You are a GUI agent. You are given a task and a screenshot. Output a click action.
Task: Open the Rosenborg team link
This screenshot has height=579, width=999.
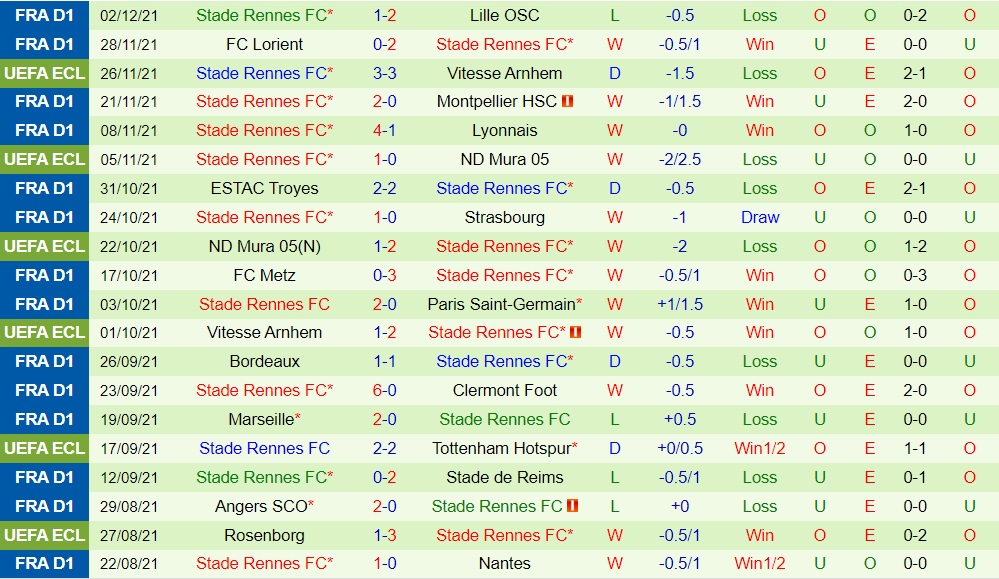tap(264, 535)
